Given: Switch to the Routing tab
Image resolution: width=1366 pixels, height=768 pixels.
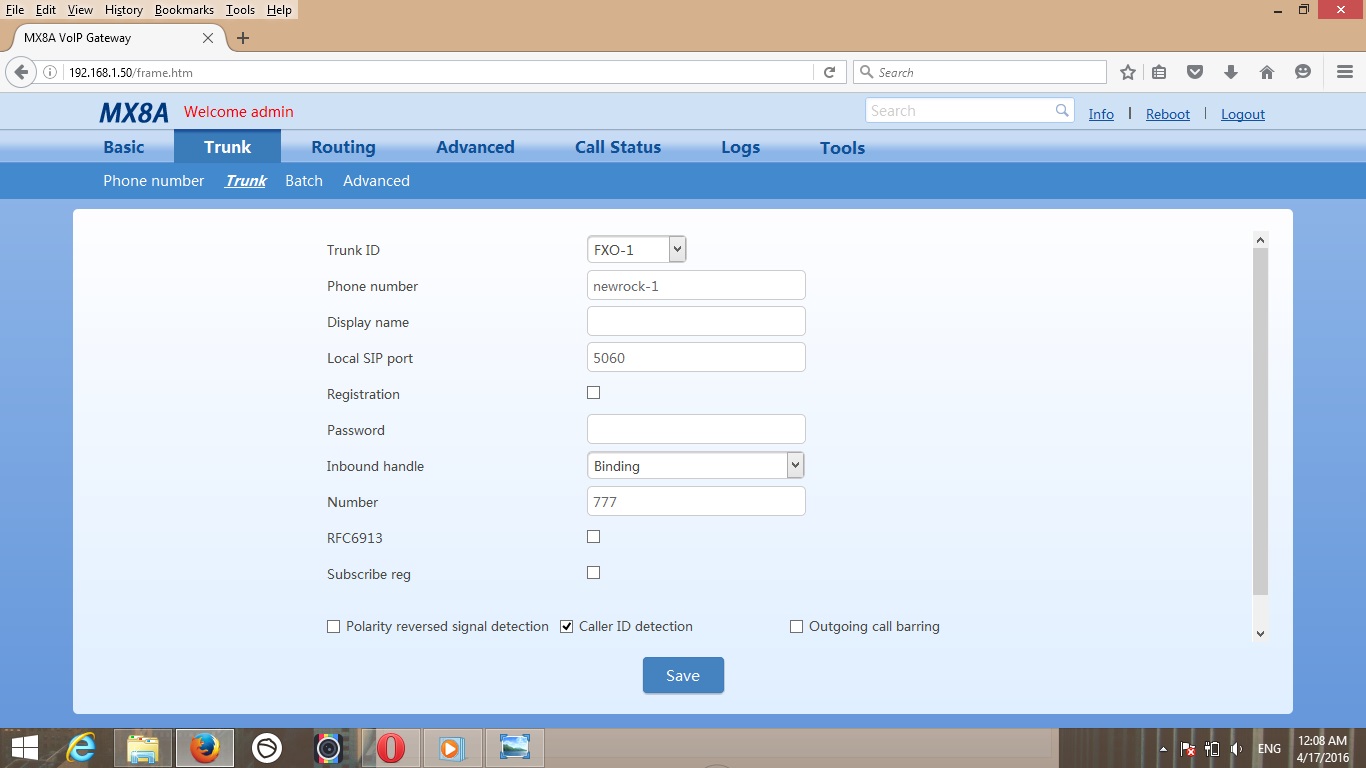Looking at the screenshot, I should tap(343, 147).
